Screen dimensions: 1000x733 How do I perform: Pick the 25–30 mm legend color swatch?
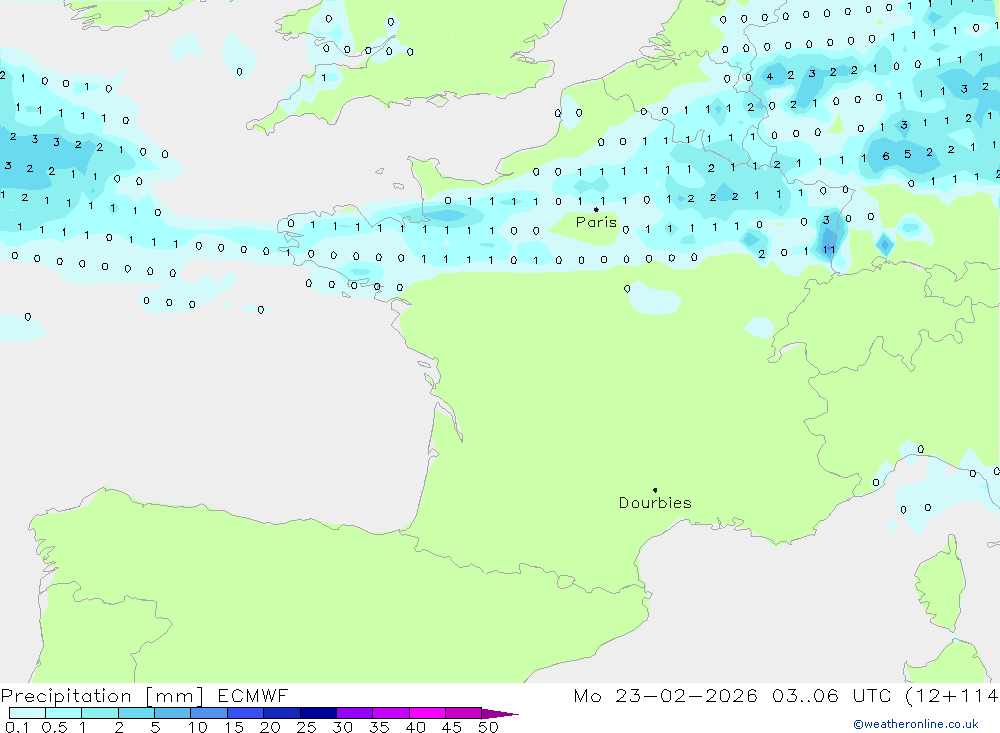point(318,713)
